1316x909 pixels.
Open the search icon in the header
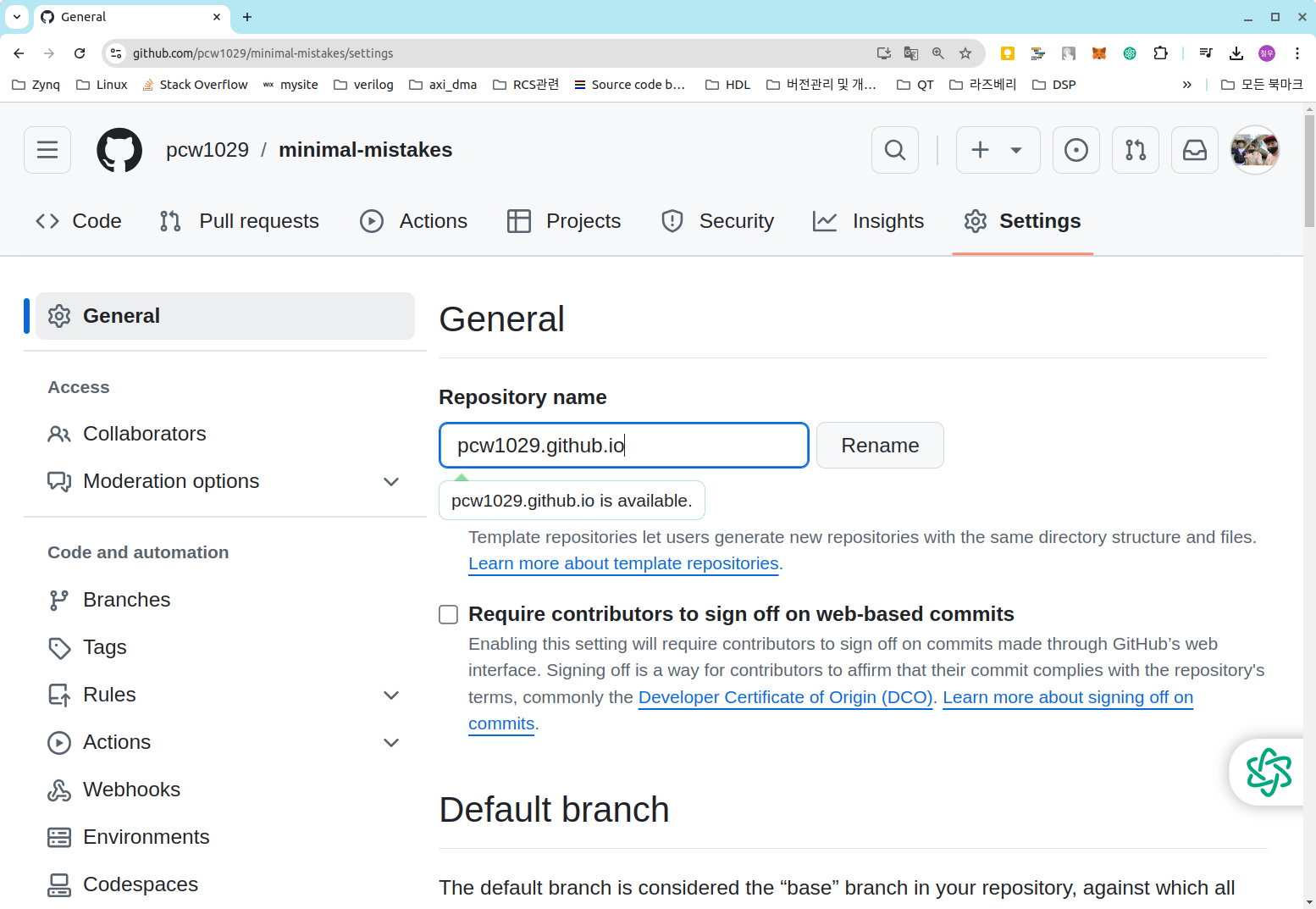[x=894, y=150]
